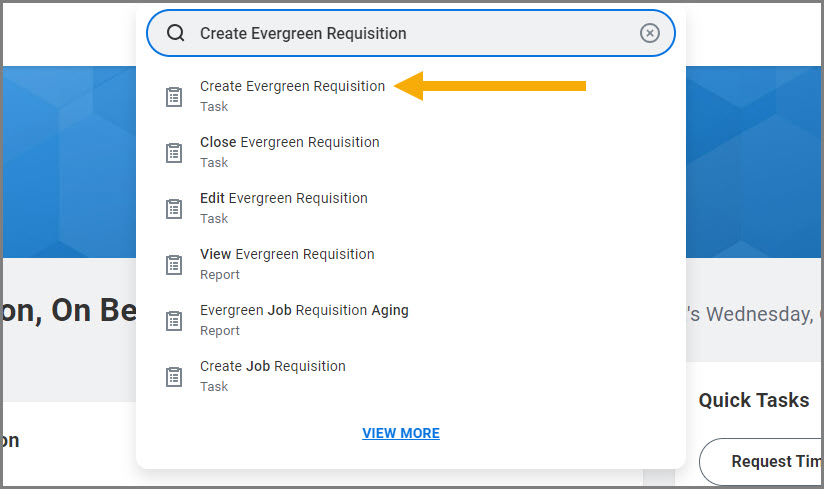Pick the Create Job Requisition task
Viewport: 824px width, 489px height.
click(x=273, y=367)
